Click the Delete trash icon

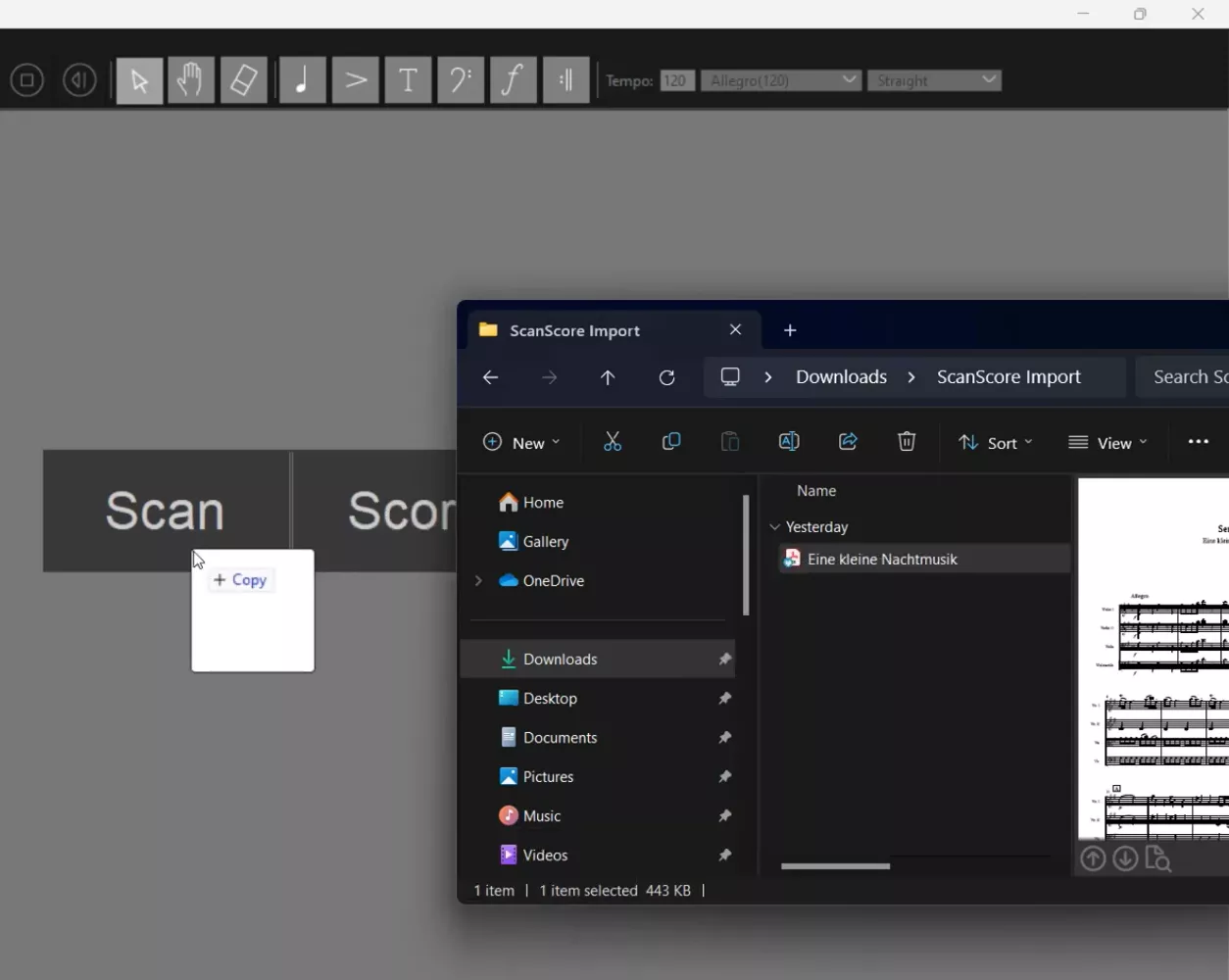pyautogui.click(x=907, y=442)
